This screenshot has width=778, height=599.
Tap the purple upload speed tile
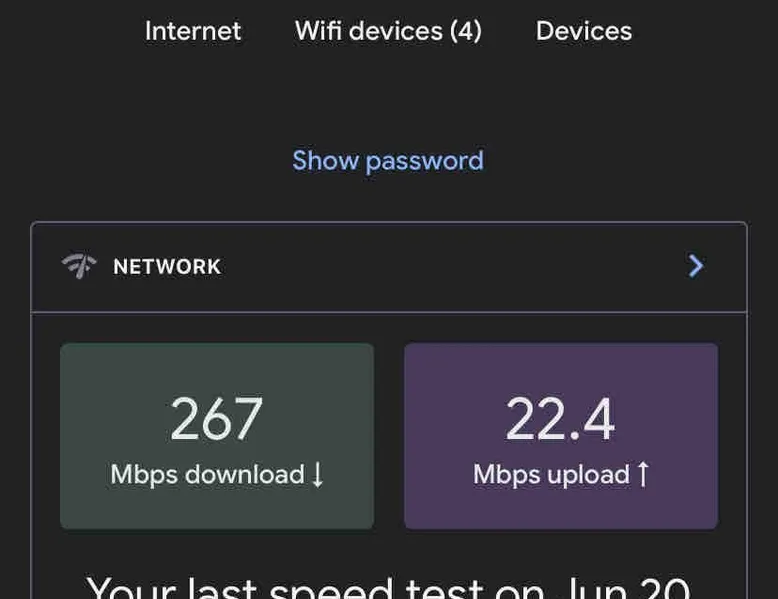(561, 436)
